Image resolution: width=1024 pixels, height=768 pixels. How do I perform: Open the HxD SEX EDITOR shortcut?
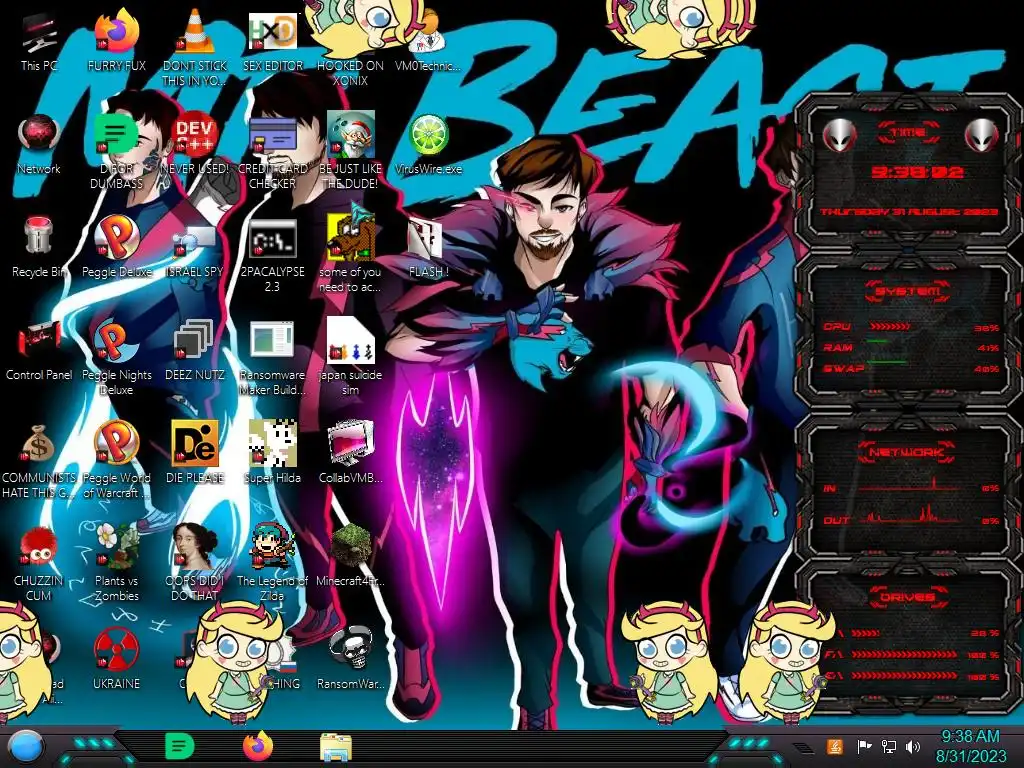click(272, 42)
